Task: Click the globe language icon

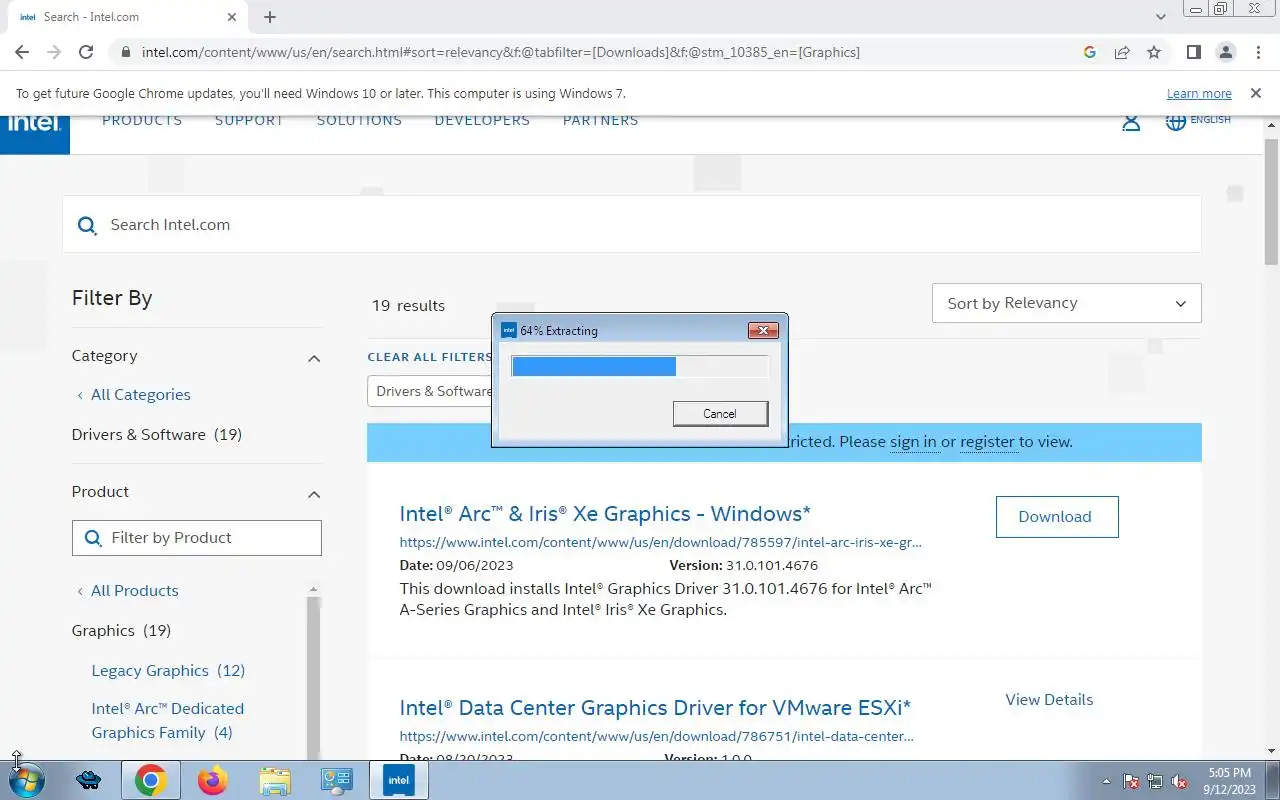Action: [x=1176, y=121]
